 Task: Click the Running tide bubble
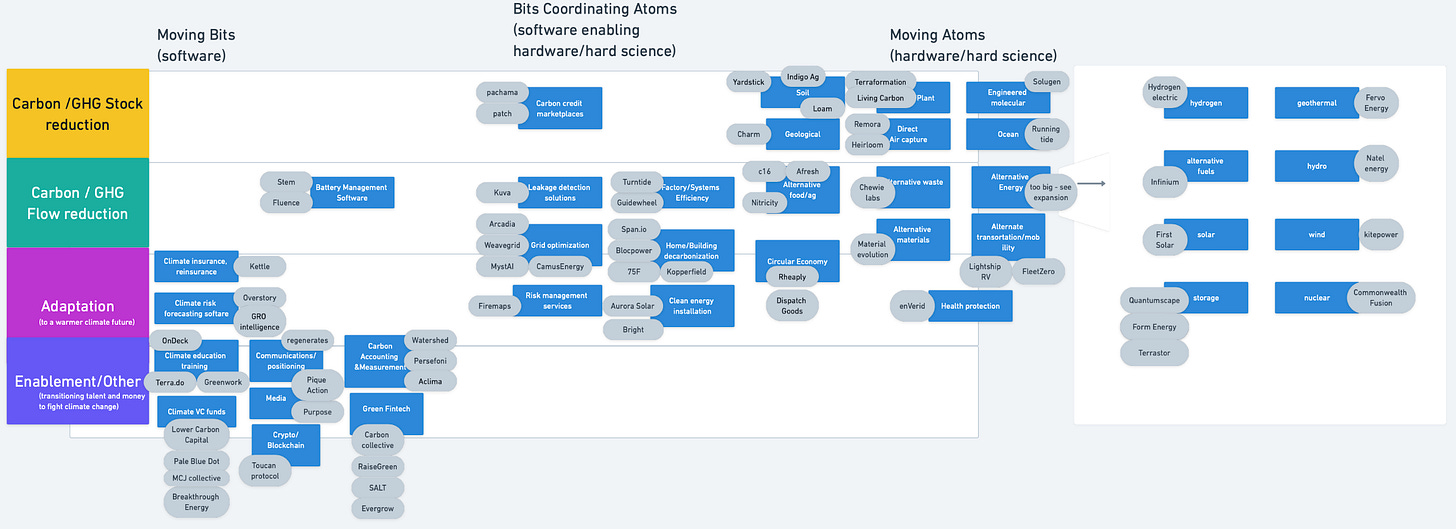click(1046, 134)
